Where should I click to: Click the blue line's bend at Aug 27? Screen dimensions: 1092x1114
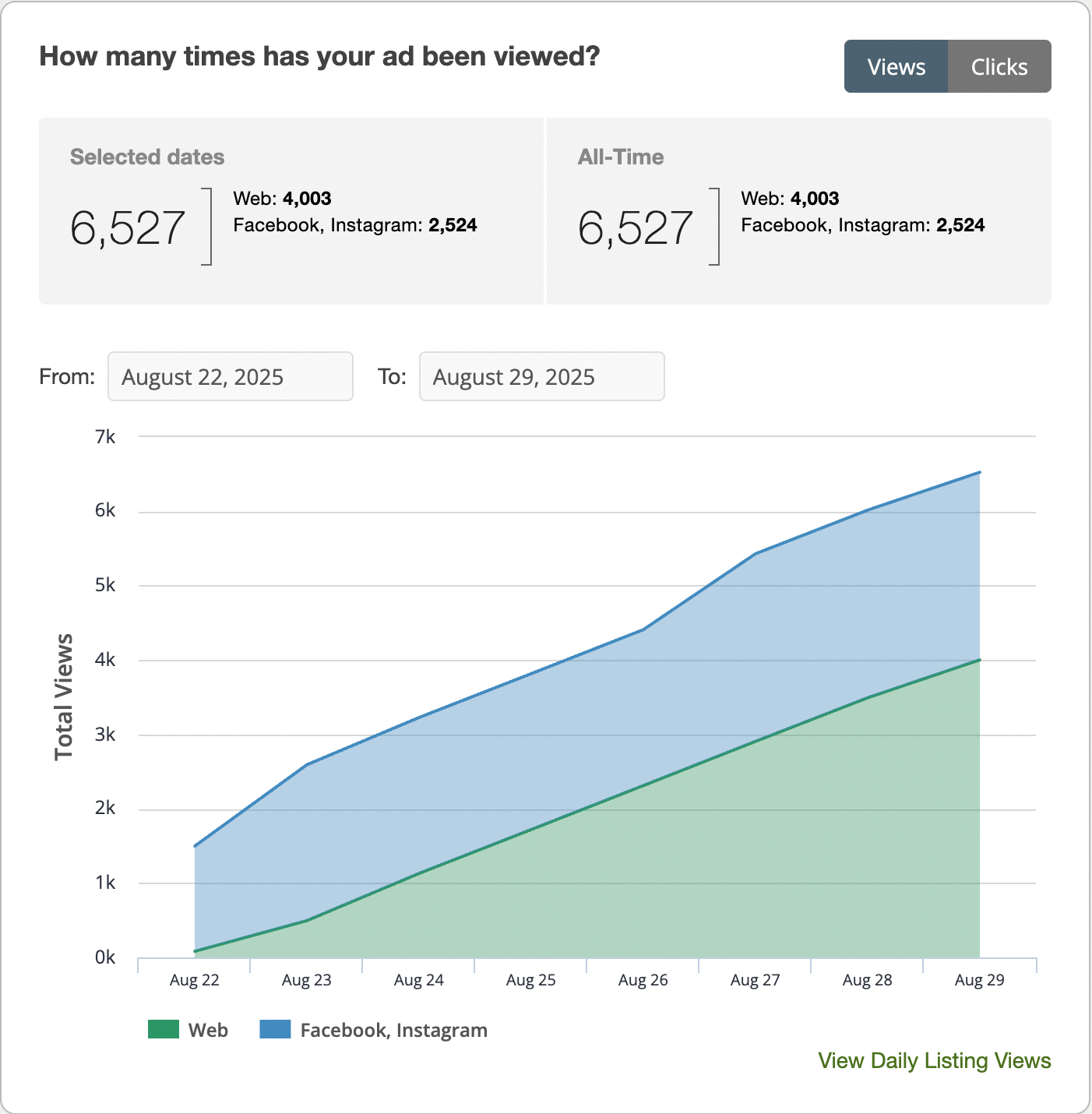coord(755,554)
